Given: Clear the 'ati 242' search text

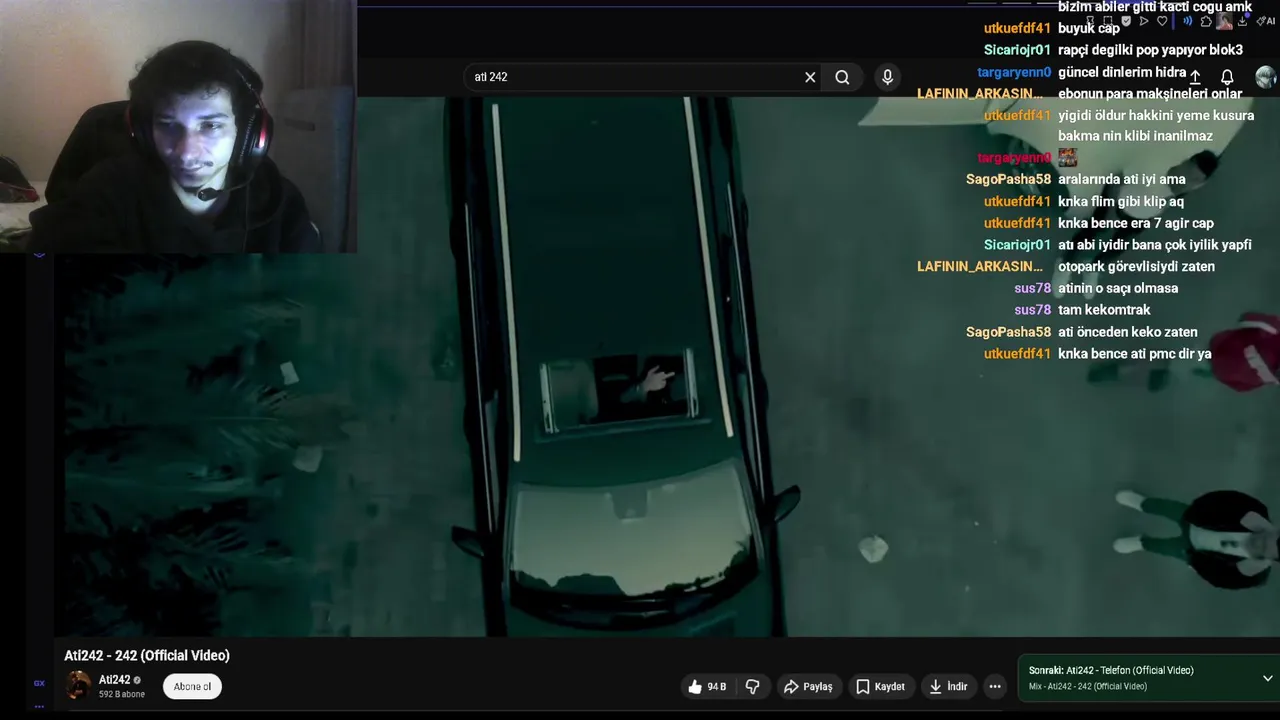Looking at the screenshot, I should [810, 77].
